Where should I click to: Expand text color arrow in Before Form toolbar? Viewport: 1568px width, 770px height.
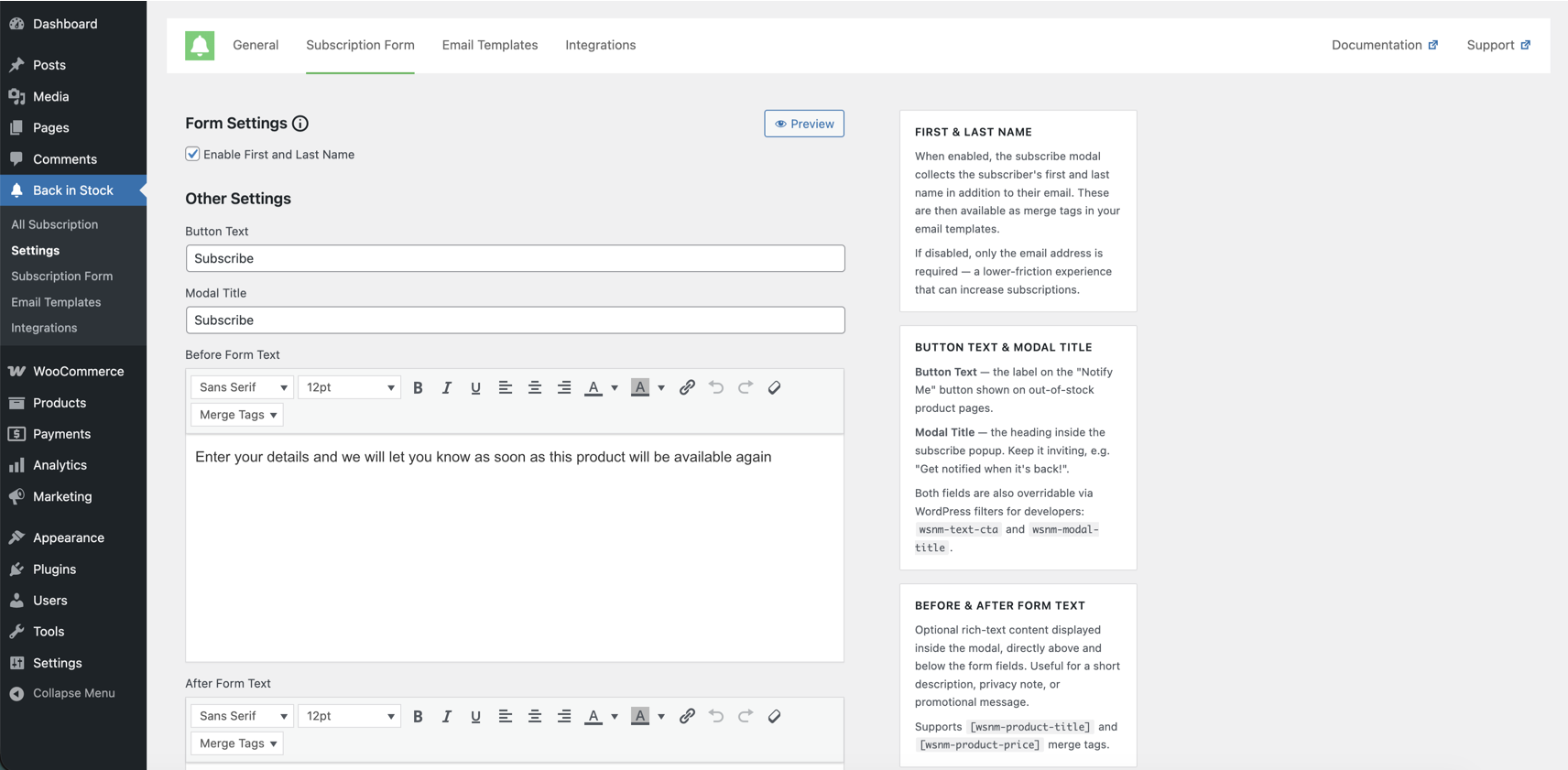pos(615,388)
